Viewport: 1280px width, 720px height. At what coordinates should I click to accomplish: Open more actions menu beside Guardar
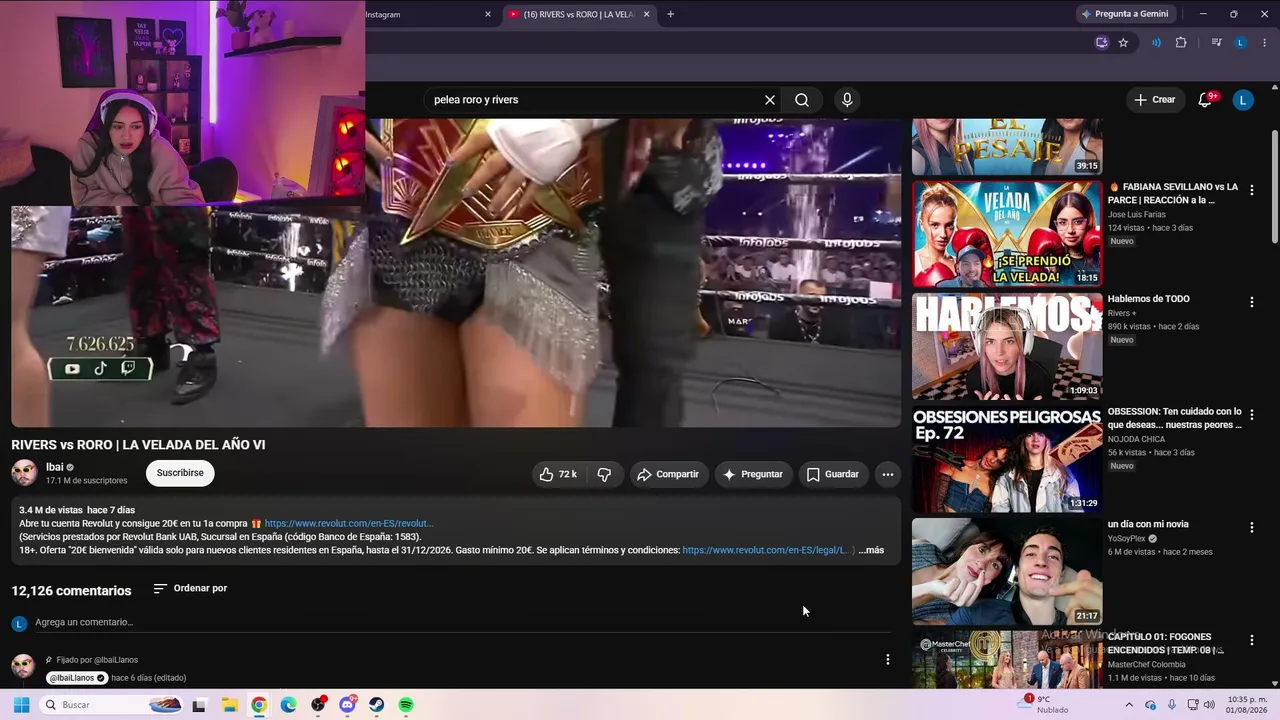click(887, 474)
